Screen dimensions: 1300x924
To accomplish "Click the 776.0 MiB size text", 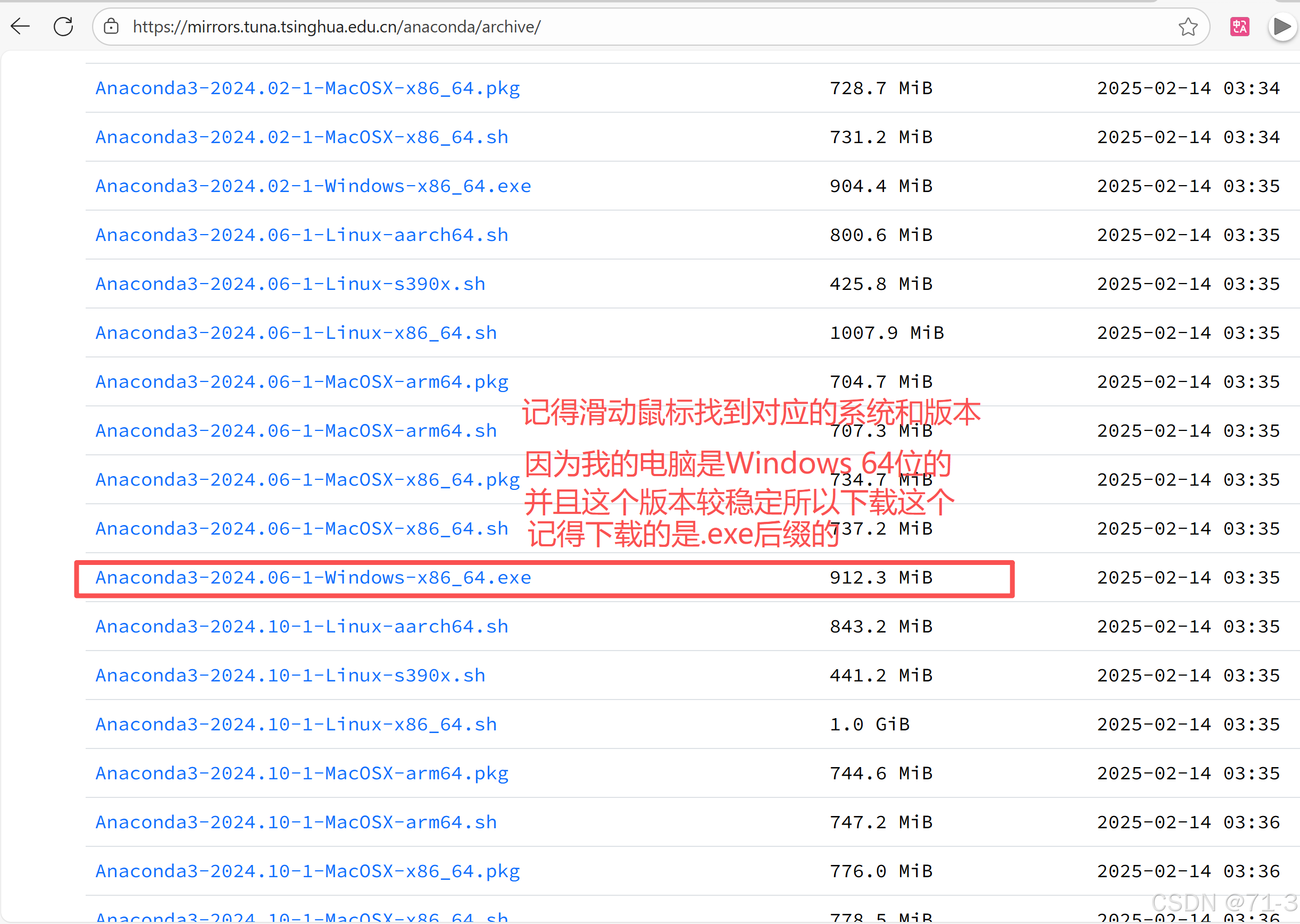I will 881,871.
